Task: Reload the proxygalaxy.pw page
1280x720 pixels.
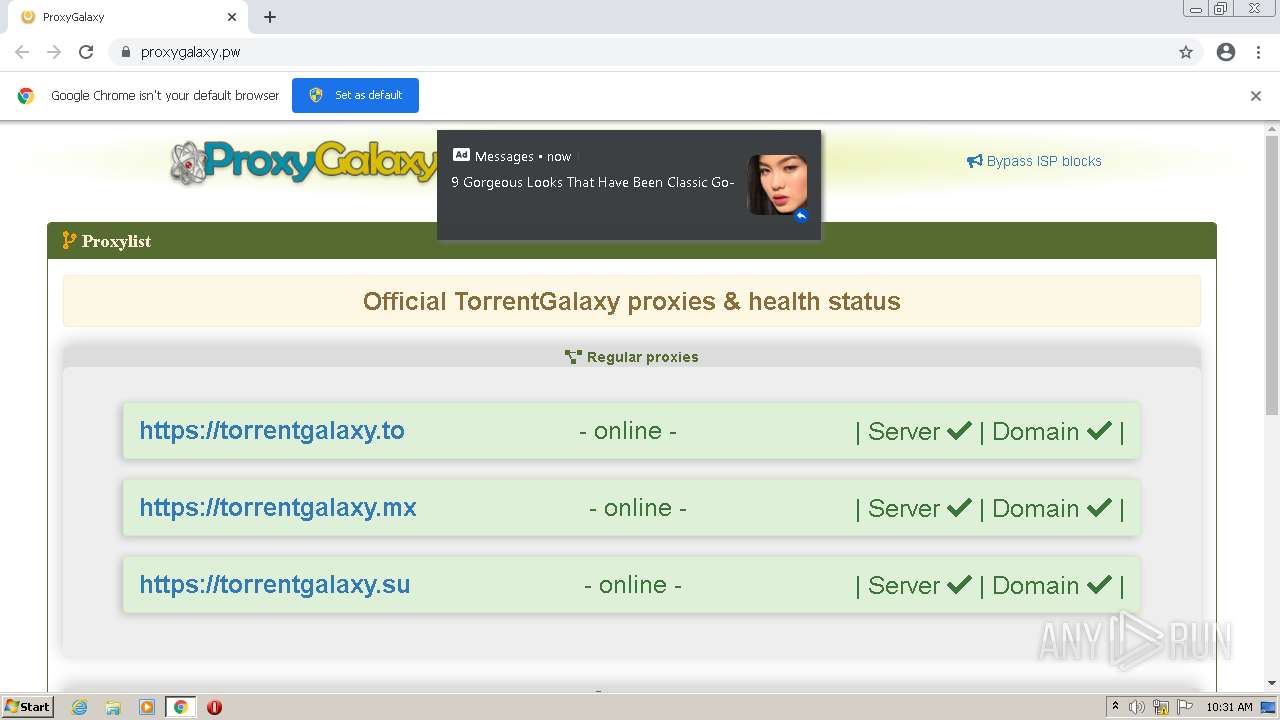Action: click(86, 52)
